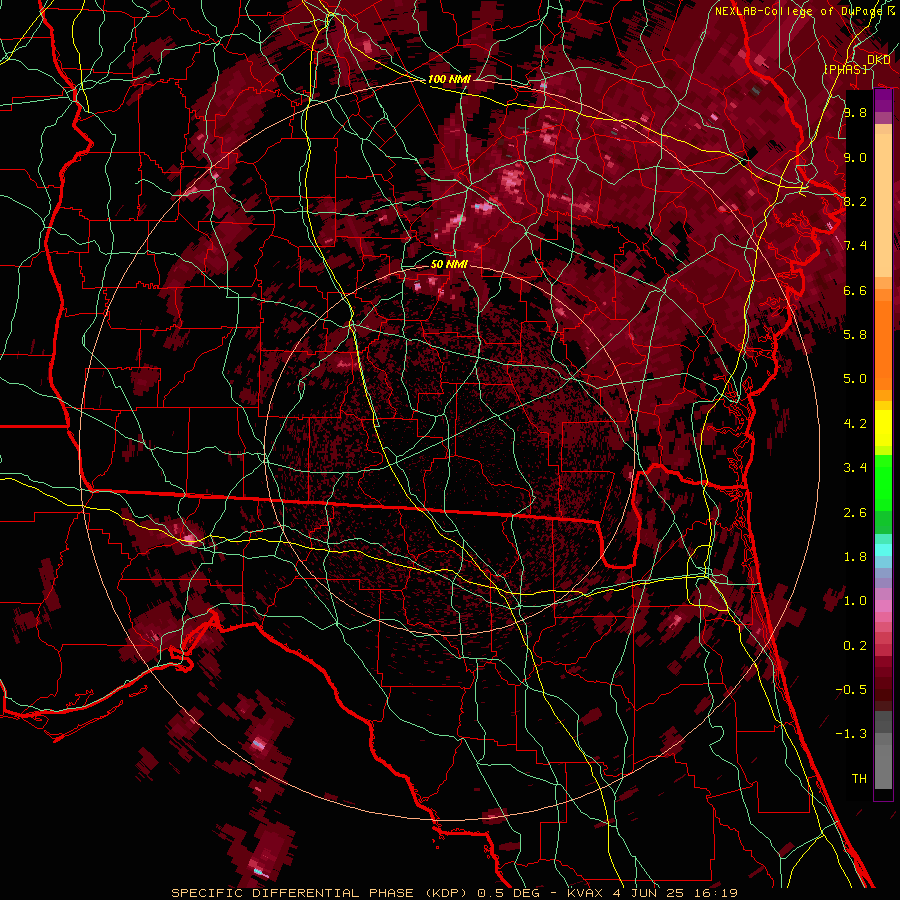Click the 3.4 value on the scale
Screen dimensions: 900x900
point(855,468)
